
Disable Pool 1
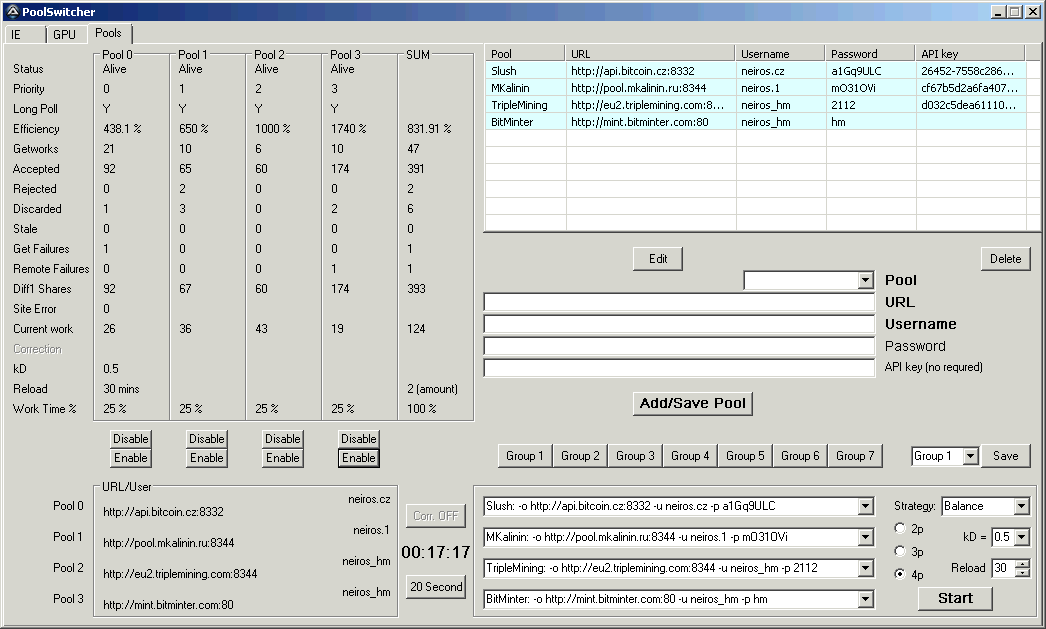click(207, 439)
